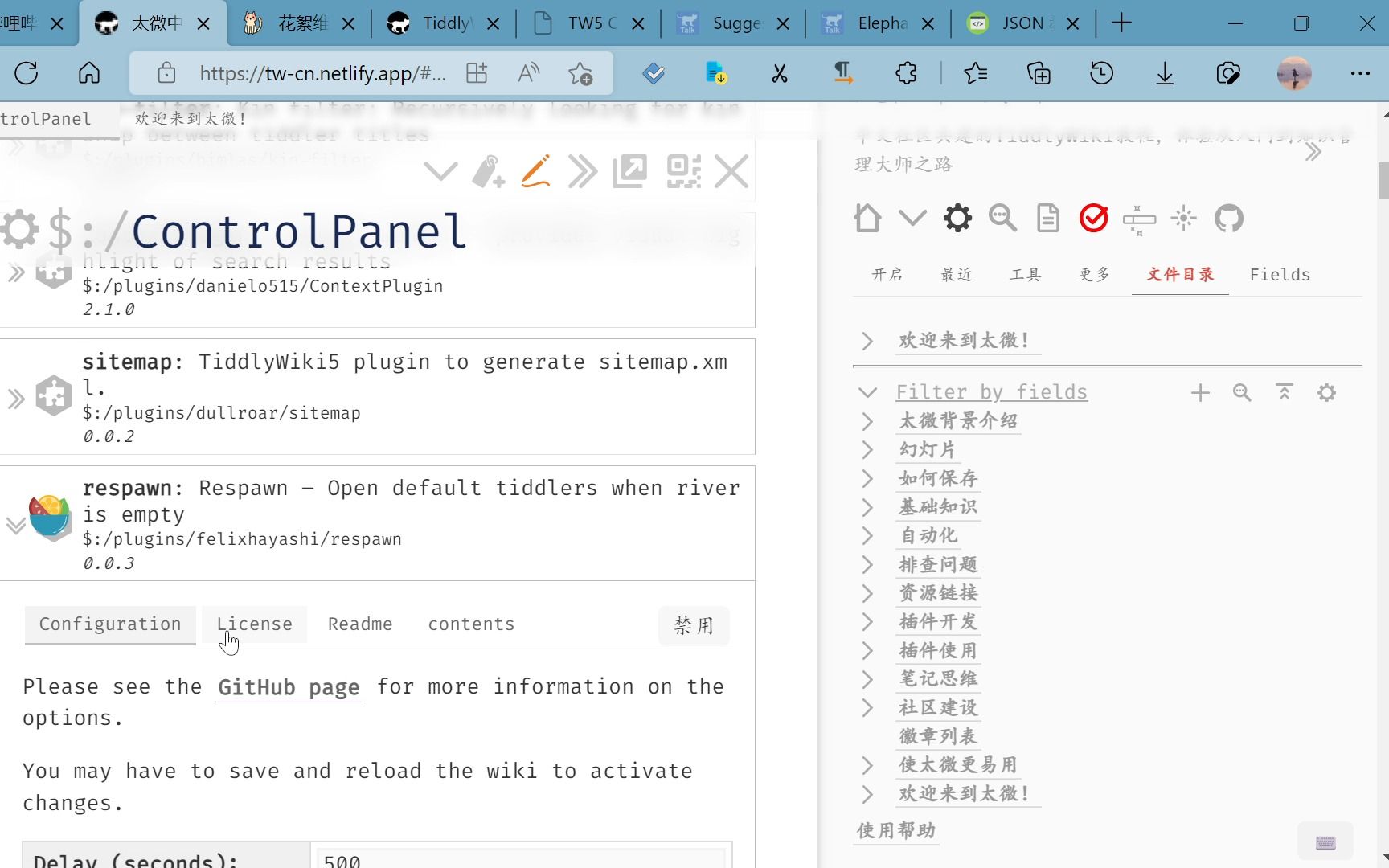The width and height of the screenshot is (1389, 868).
Task: Open browser Settings and more menu
Action: pos(1360,74)
